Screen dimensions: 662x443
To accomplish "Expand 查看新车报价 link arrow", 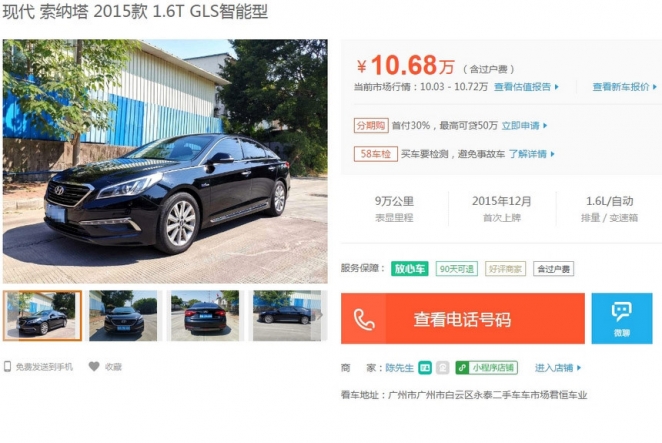I will [x=655, y=87].
